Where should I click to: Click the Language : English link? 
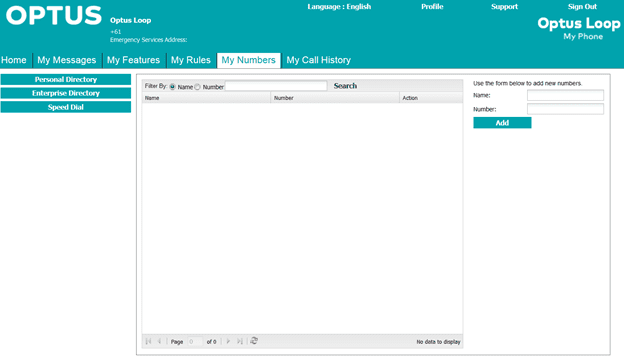click(x=339, y=6)
